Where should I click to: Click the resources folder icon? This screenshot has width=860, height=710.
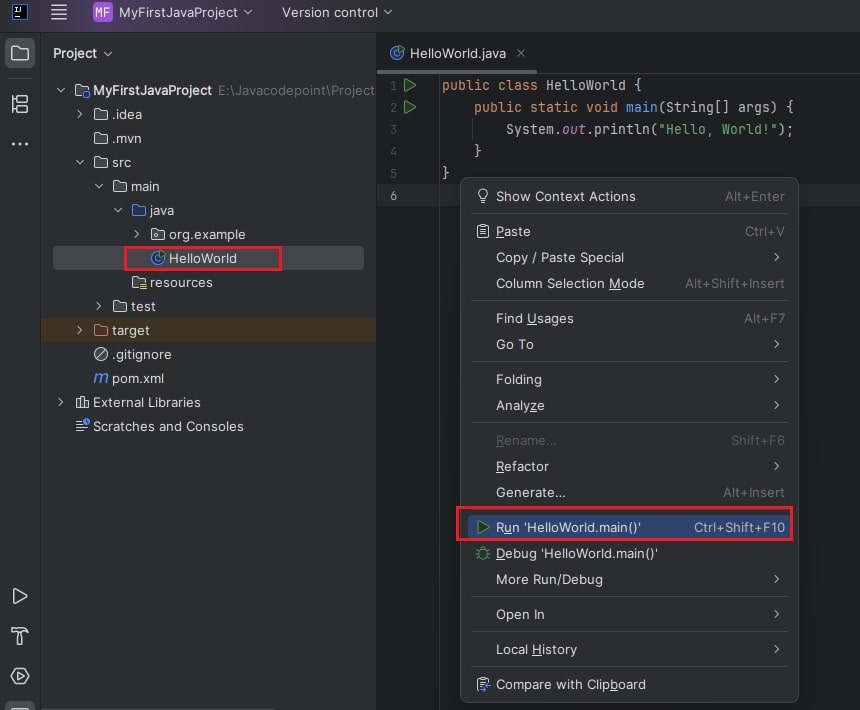coord(139,282)
